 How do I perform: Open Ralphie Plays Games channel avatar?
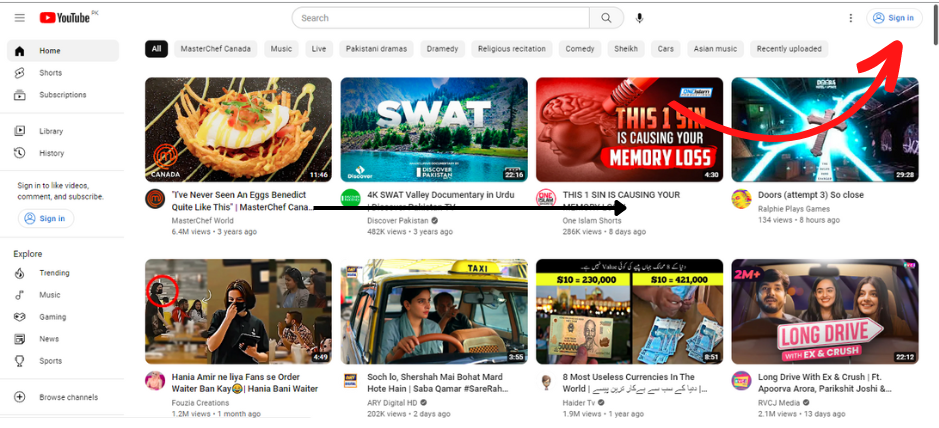741,199
